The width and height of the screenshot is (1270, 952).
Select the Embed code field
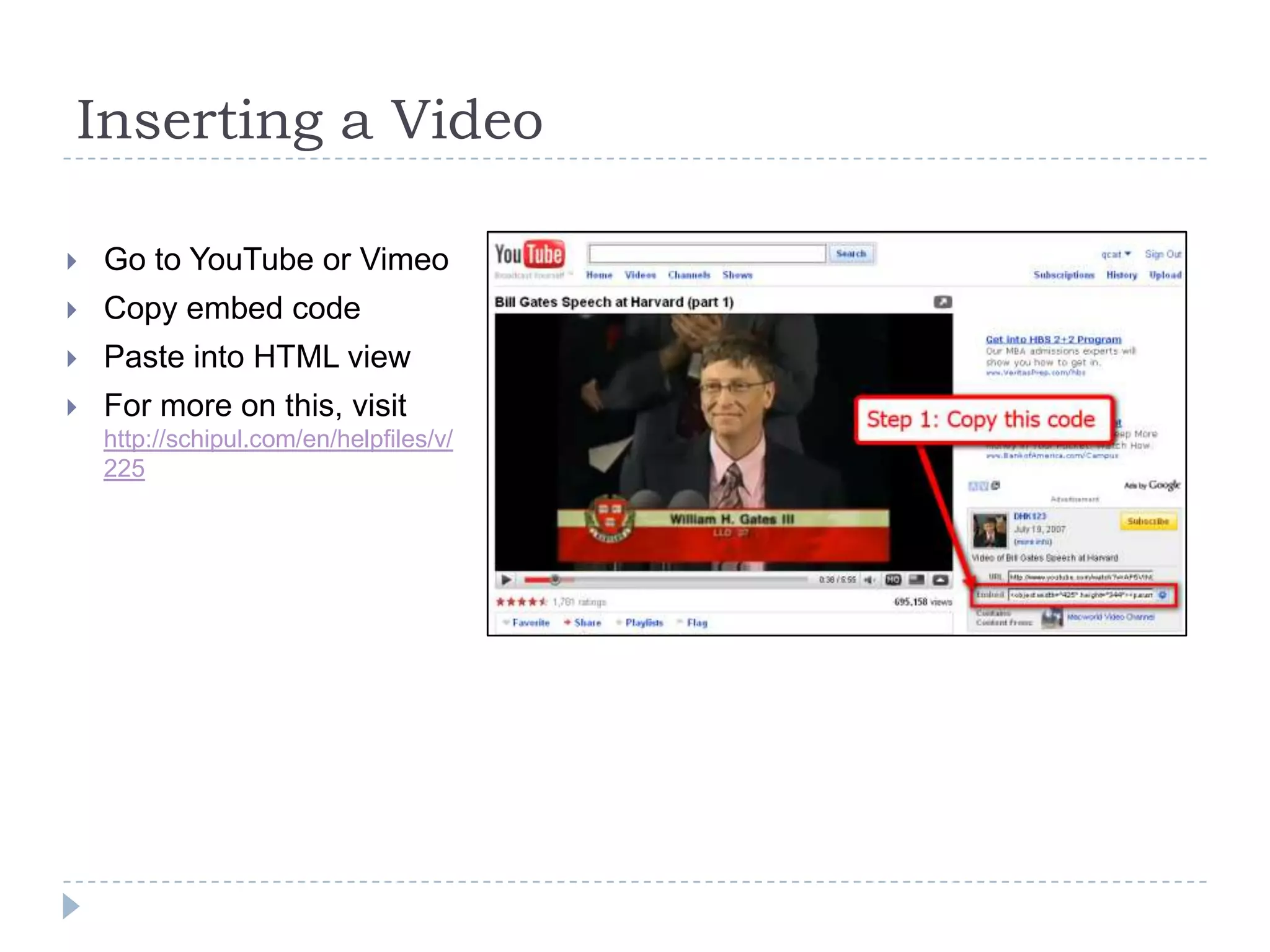pyautogui.click(x=1080, y=594)
